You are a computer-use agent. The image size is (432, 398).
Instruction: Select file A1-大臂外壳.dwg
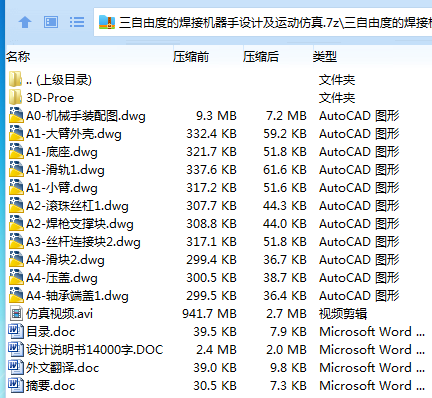pos(74,134)
